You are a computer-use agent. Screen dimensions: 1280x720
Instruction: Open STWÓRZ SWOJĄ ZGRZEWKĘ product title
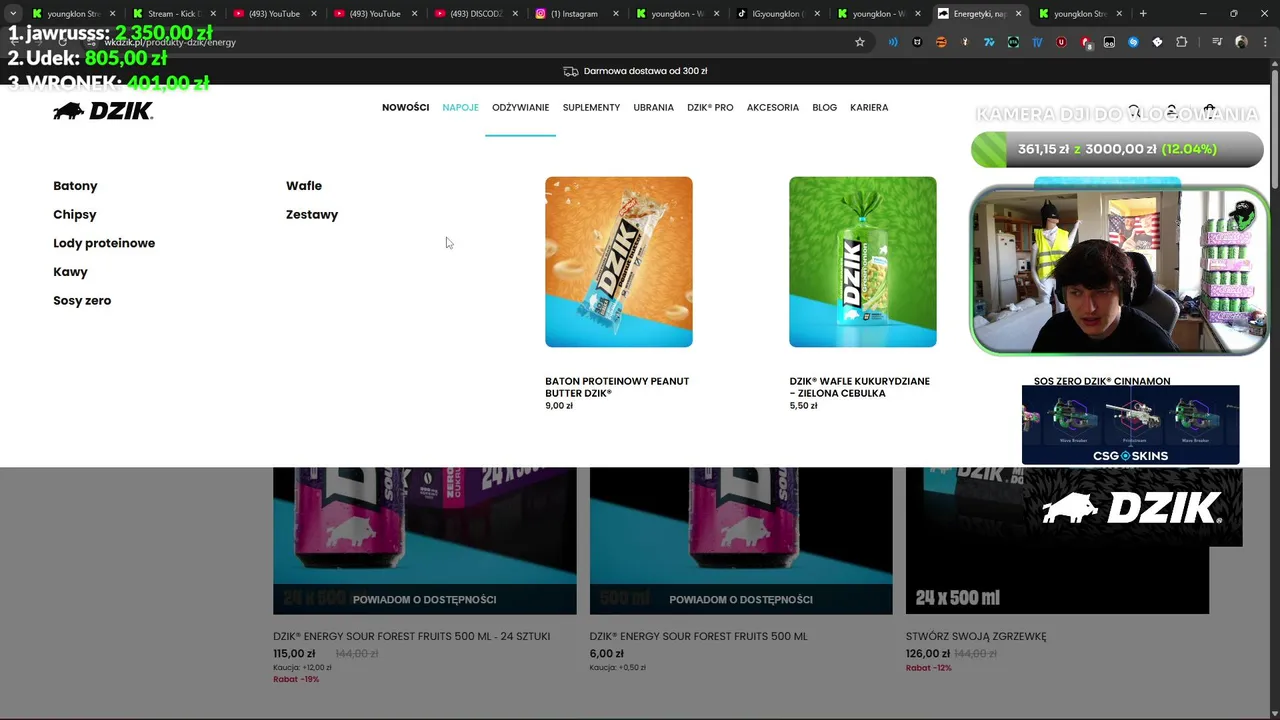[x=976, y=636]
